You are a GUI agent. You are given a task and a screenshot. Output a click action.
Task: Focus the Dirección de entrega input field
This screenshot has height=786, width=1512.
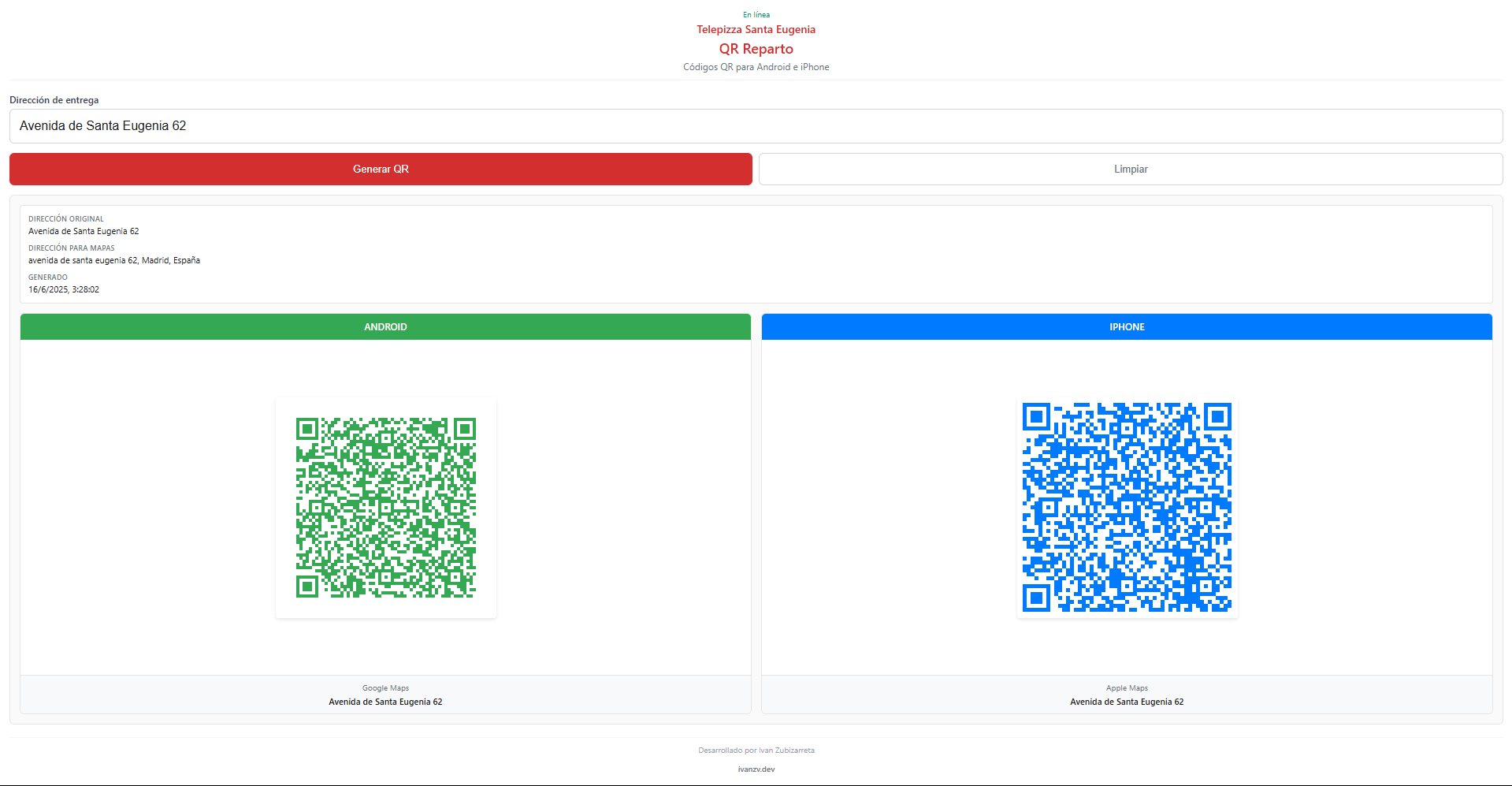[x=756, y=126]
